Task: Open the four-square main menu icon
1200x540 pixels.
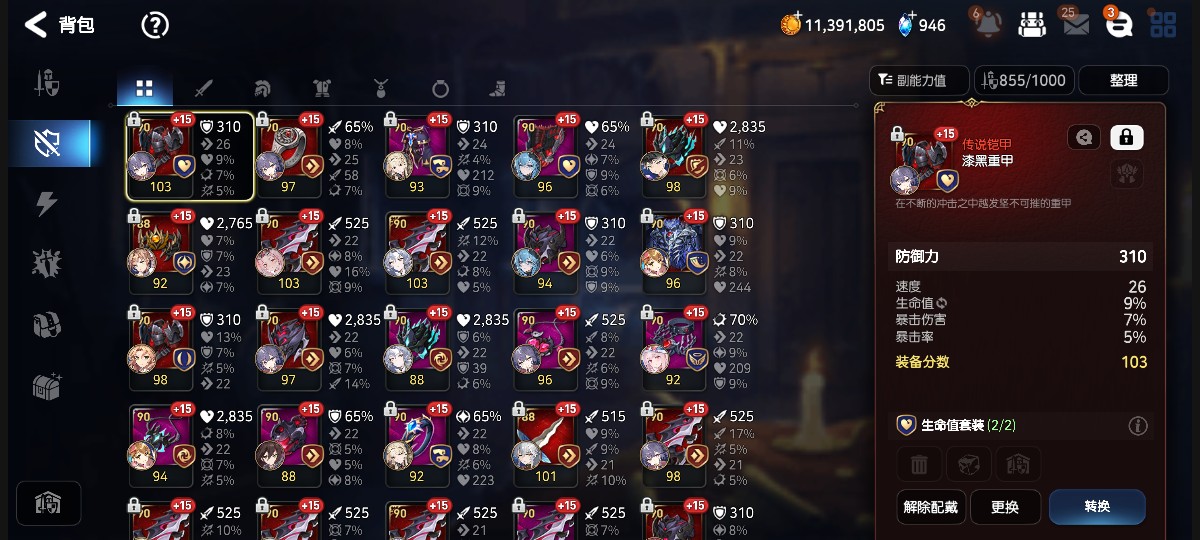Action: [1163, 25]
